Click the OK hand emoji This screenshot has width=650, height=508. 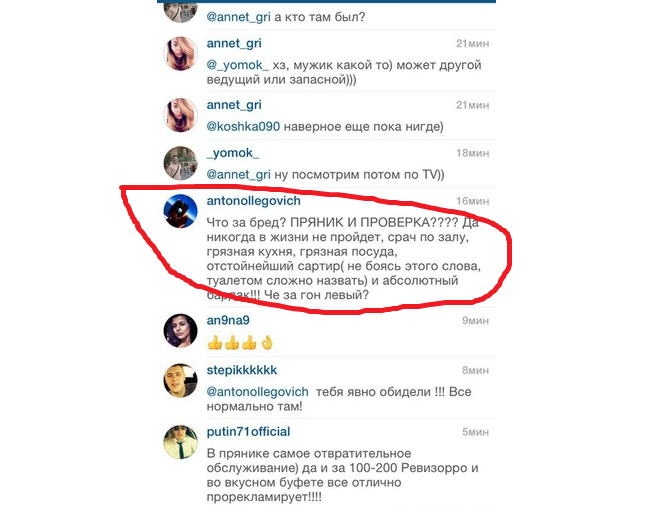coord(267,343)
